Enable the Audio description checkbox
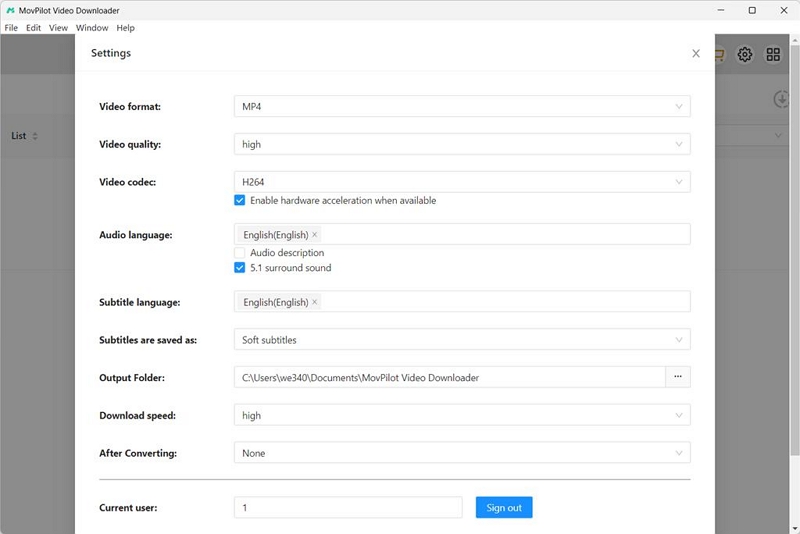 click(240, 253)
